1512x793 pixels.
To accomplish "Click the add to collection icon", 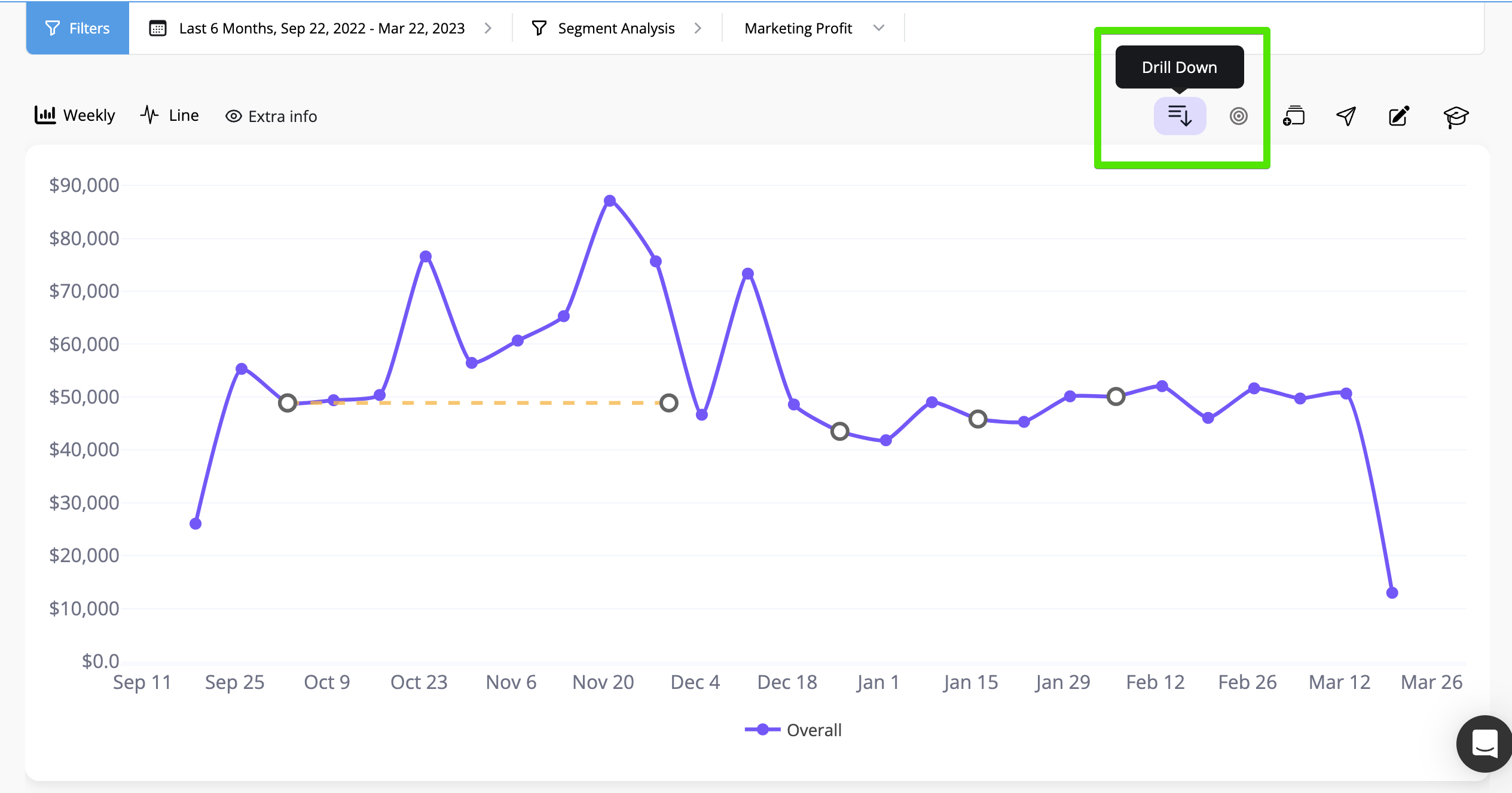I will click(1294, 116).
